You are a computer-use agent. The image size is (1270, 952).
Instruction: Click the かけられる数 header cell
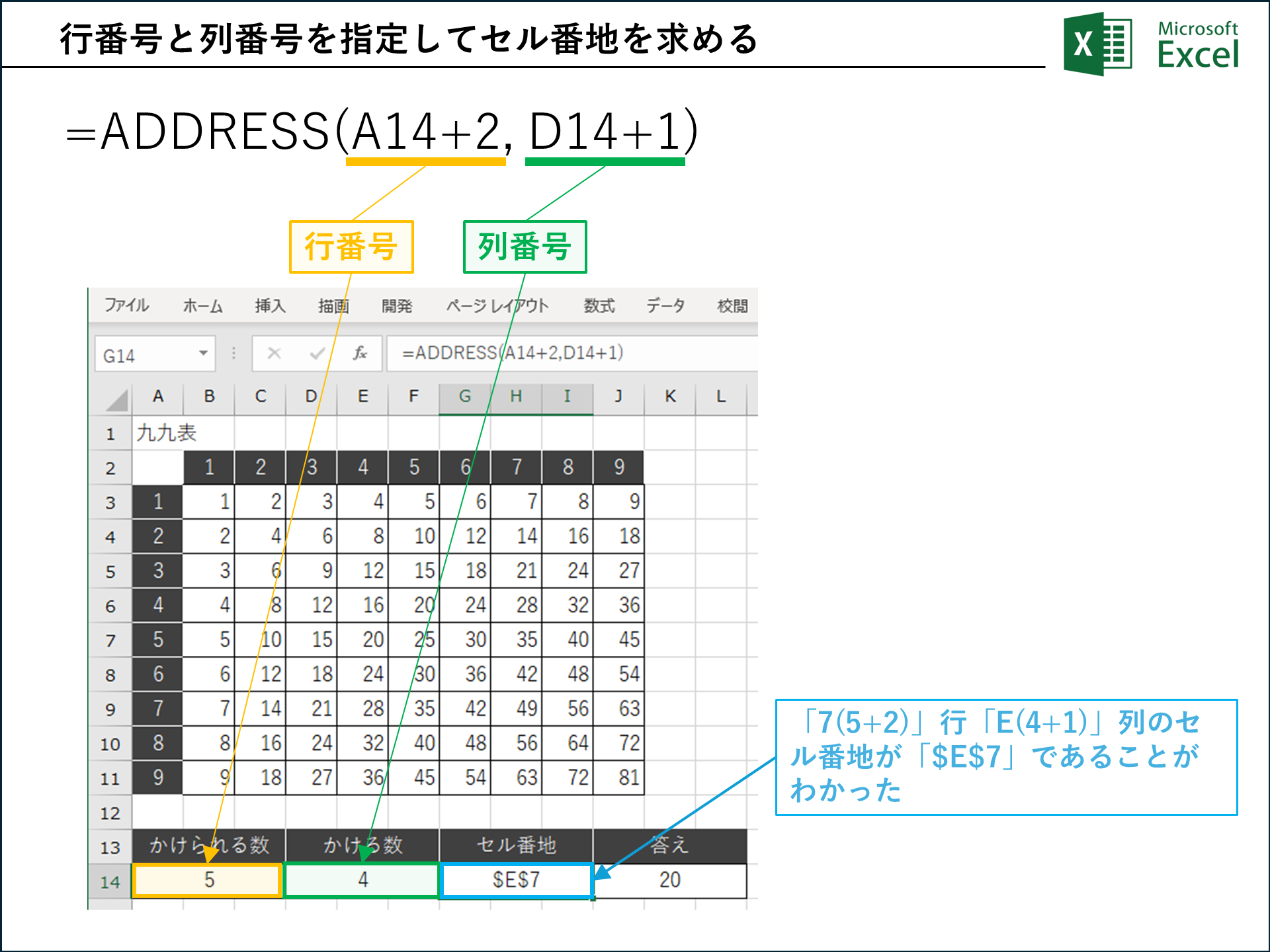208,846
